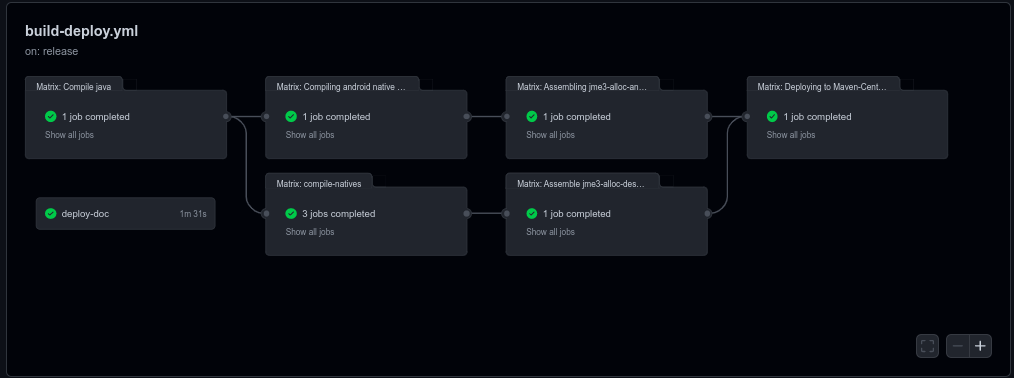Zoom in with the plus button
This screenshot has width=1014, height=378.
980,346
